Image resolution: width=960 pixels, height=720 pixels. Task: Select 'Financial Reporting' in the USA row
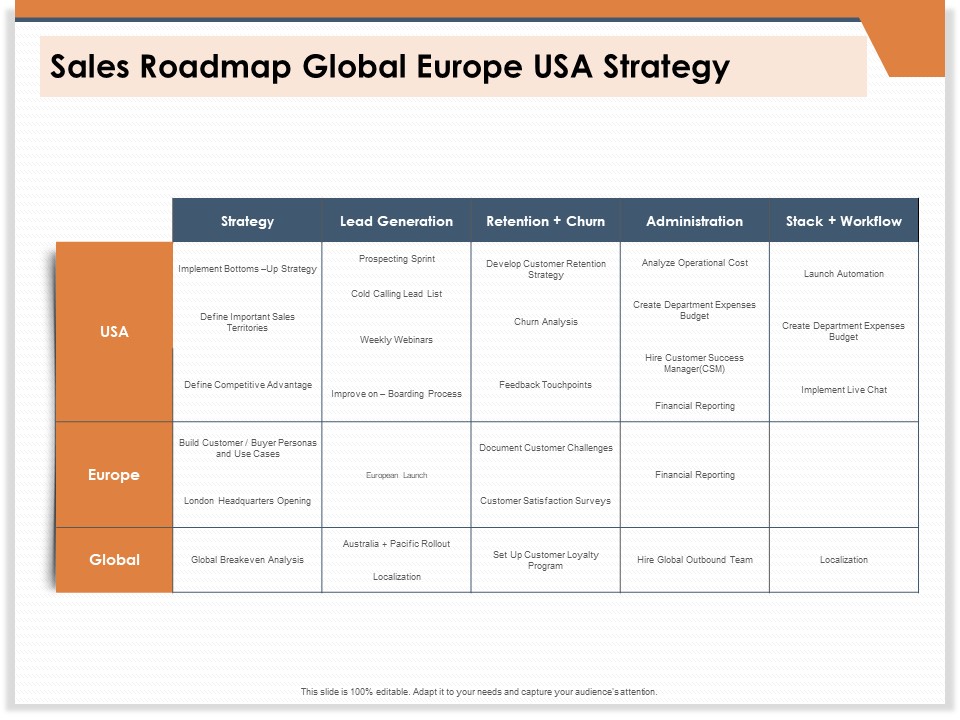point(694,406)
